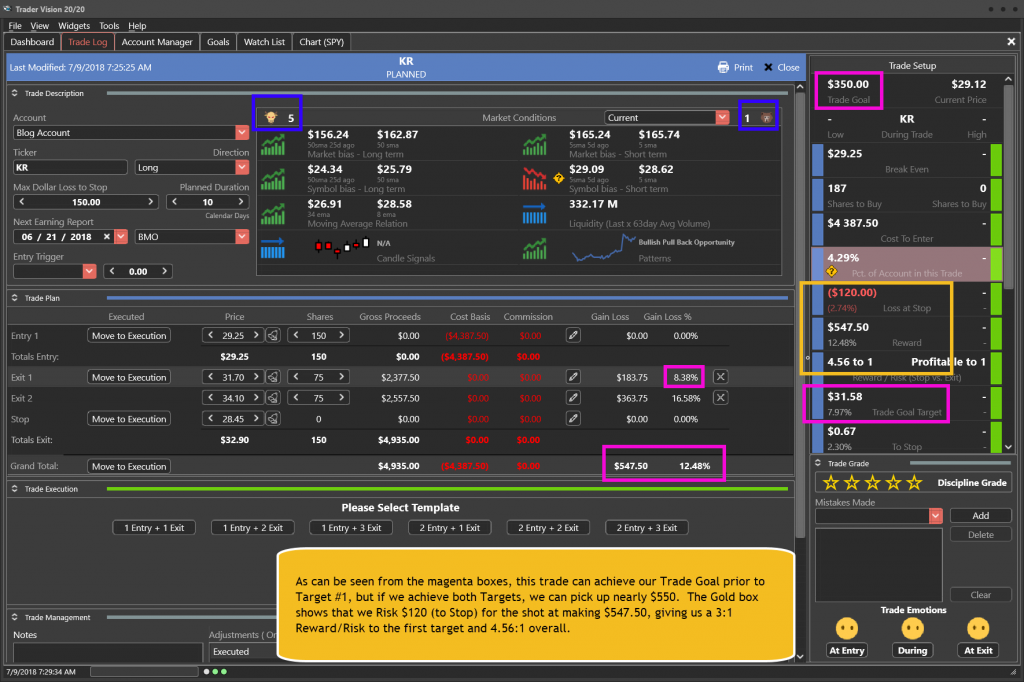Edit Exit 1 with pencil icon
This screenshot has height=682, width=1024.
(573, 377)
